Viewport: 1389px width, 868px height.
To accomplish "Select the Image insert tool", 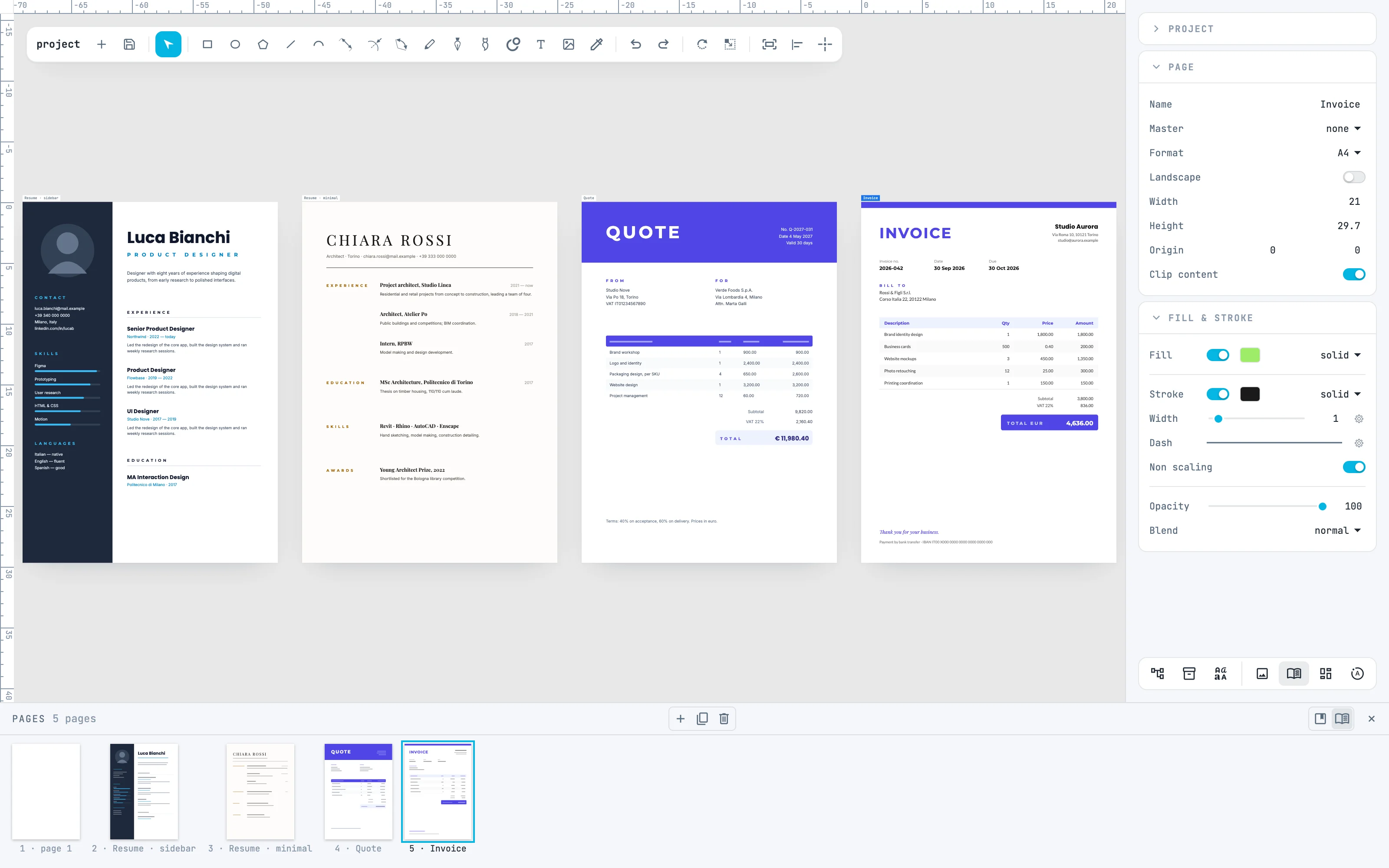I will pos(568,44).
